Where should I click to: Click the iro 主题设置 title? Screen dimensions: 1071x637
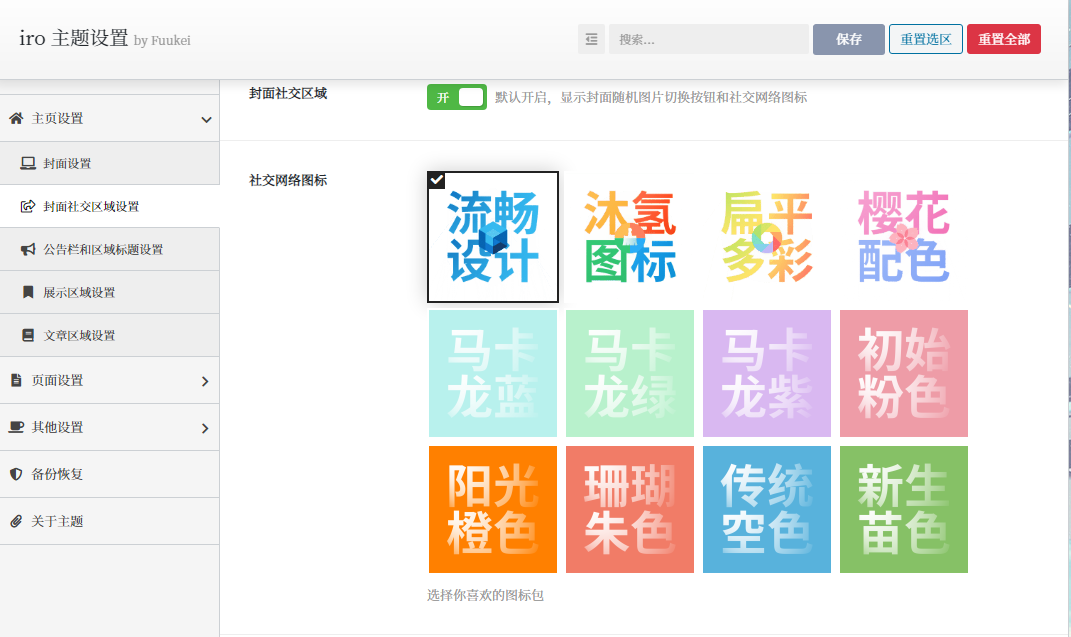(74, 38)
